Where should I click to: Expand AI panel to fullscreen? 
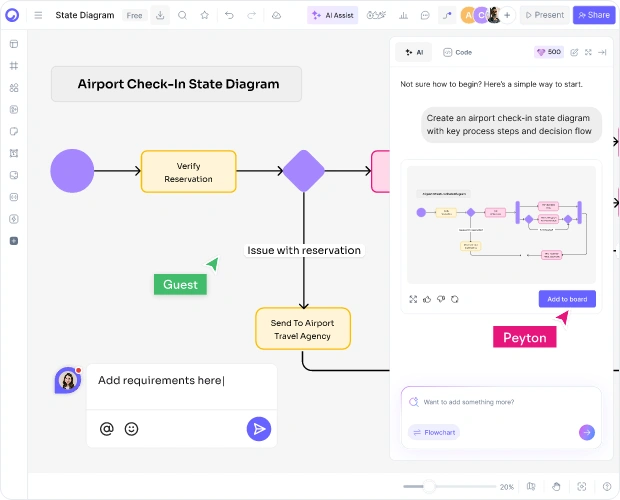[x=588, y=52]
